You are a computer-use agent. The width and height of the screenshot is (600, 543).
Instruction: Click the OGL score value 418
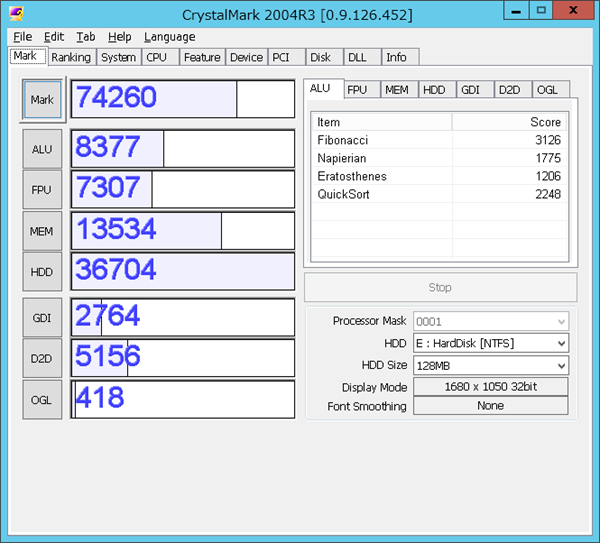[x=100, y=397]
